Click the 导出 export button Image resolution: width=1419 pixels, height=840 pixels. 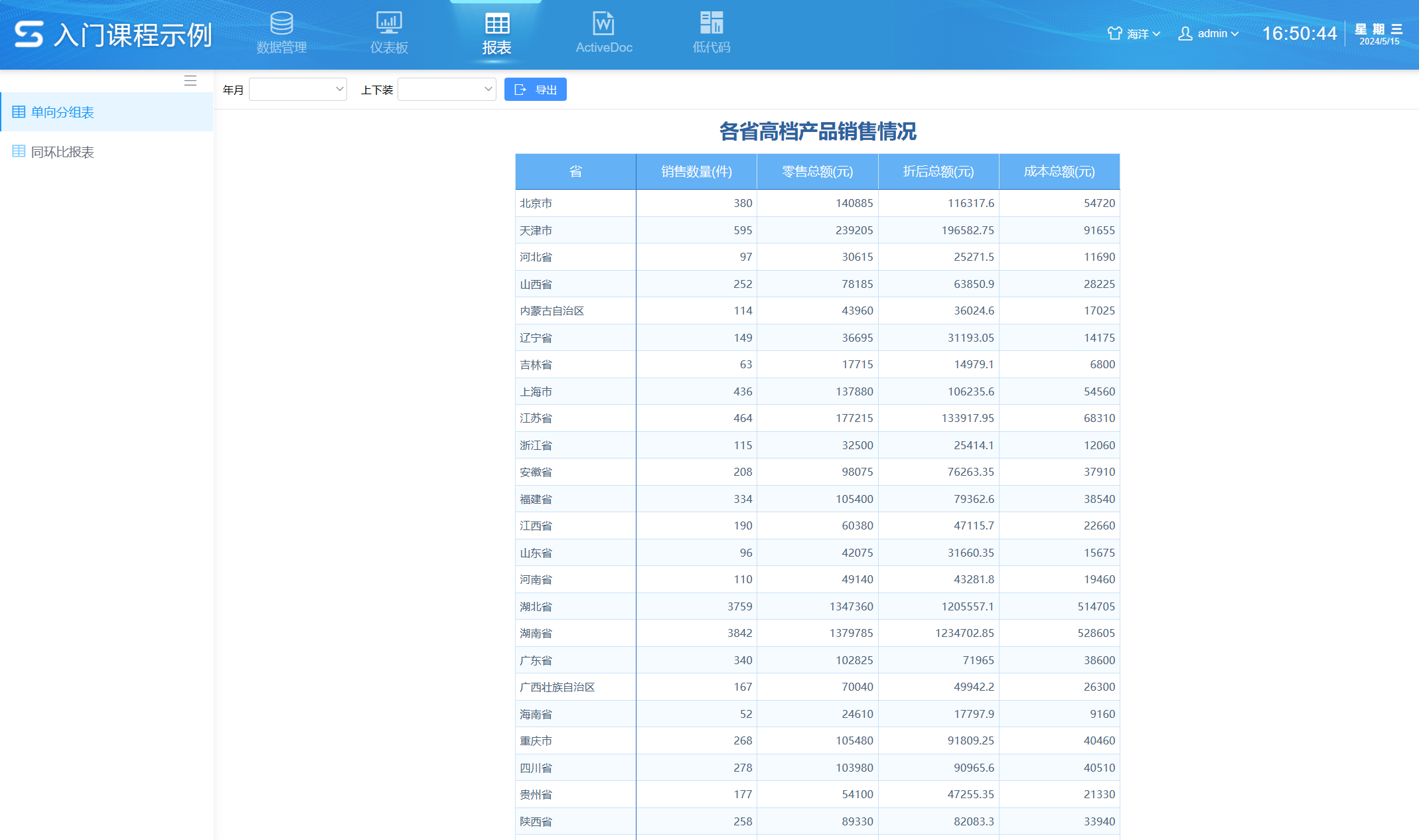click(x=535, y=89)
